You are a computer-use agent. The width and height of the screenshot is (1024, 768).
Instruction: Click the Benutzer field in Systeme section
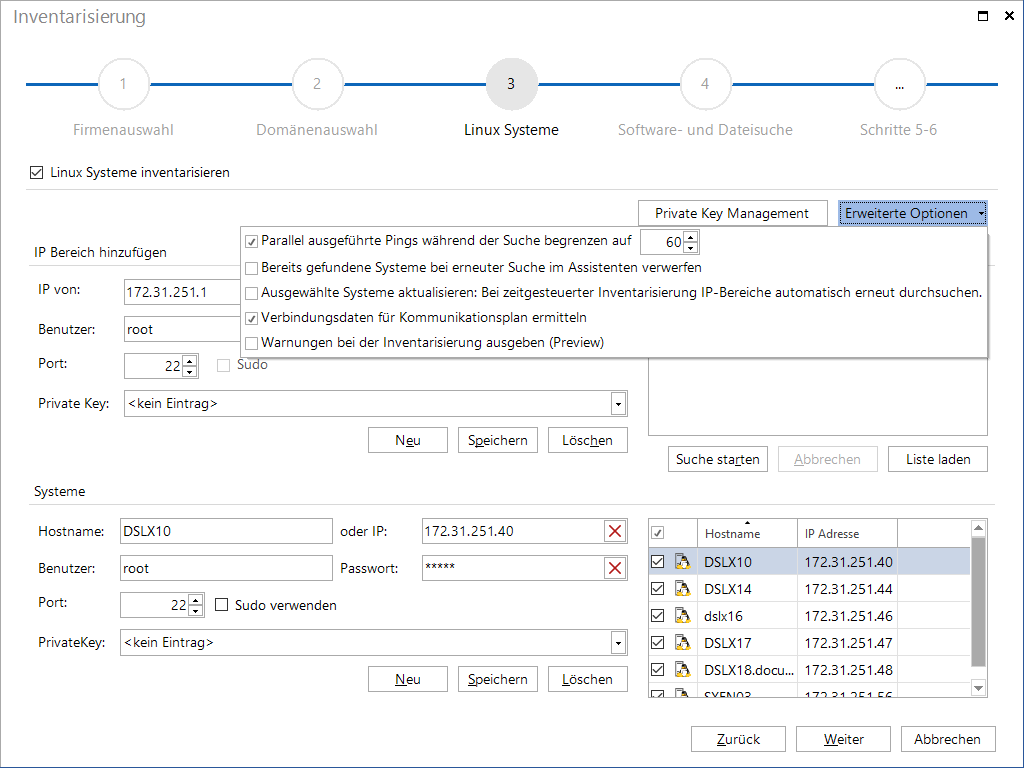point(226,568)
